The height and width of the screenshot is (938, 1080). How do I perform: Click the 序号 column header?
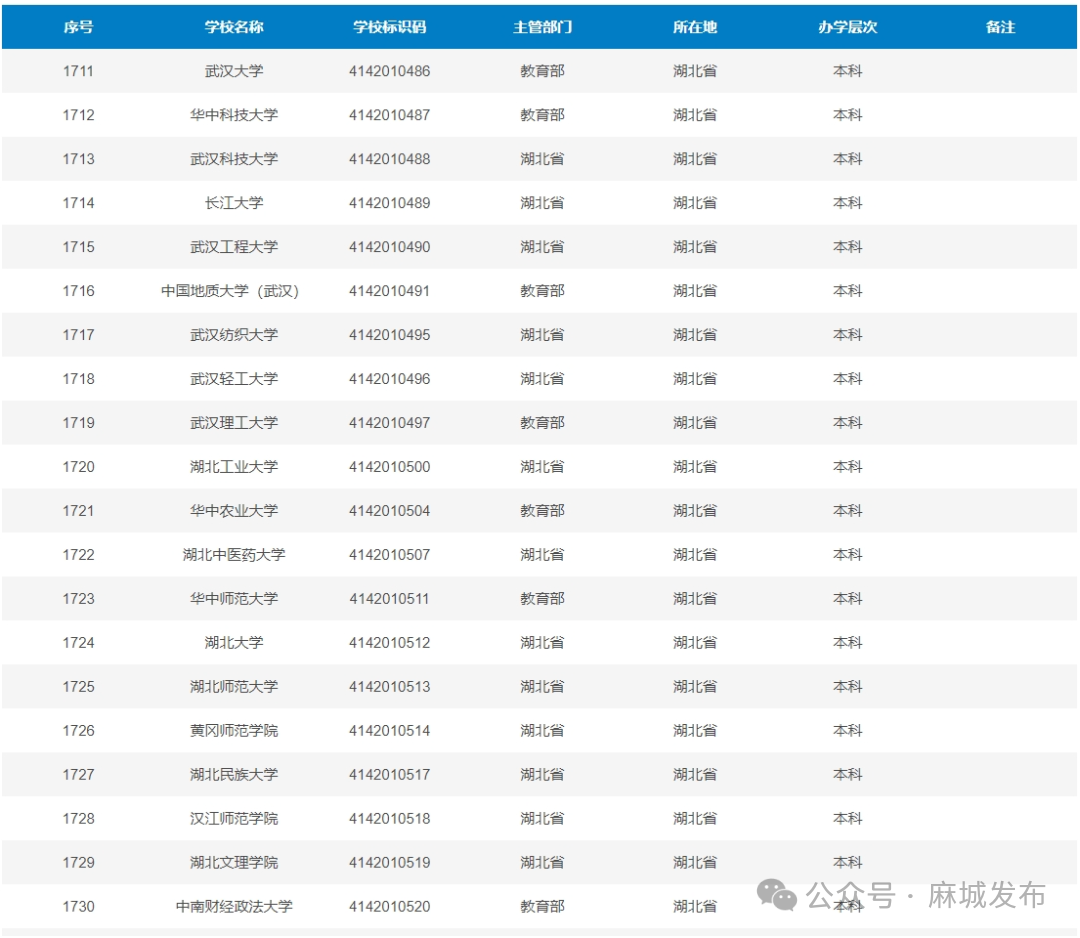79,27
